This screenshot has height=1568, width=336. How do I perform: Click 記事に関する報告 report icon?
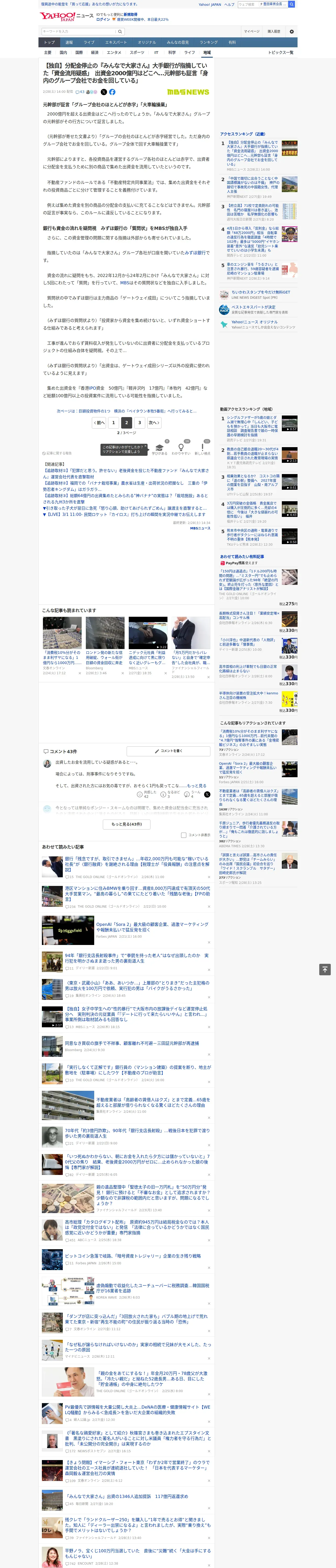57,453
